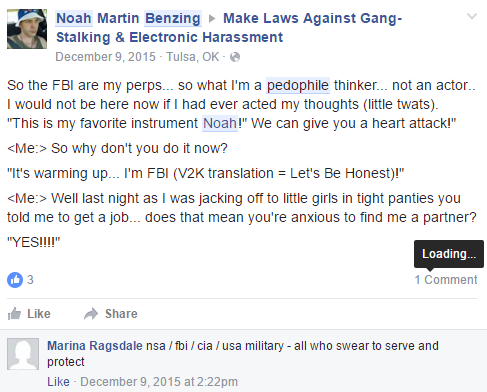Viewport: 487px width, 392px height.
Task: Click the Like button under the post
Action: (x=29, y=314)
